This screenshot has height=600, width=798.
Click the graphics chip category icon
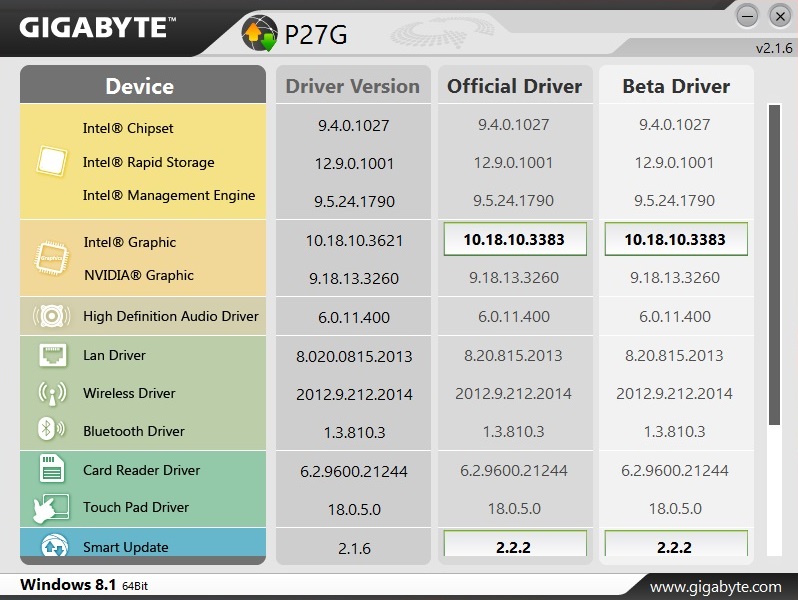point(50,257)
